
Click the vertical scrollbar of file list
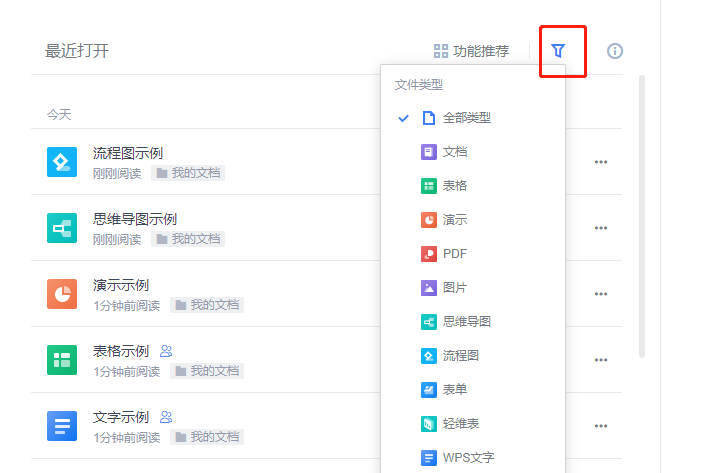point(642,216)
